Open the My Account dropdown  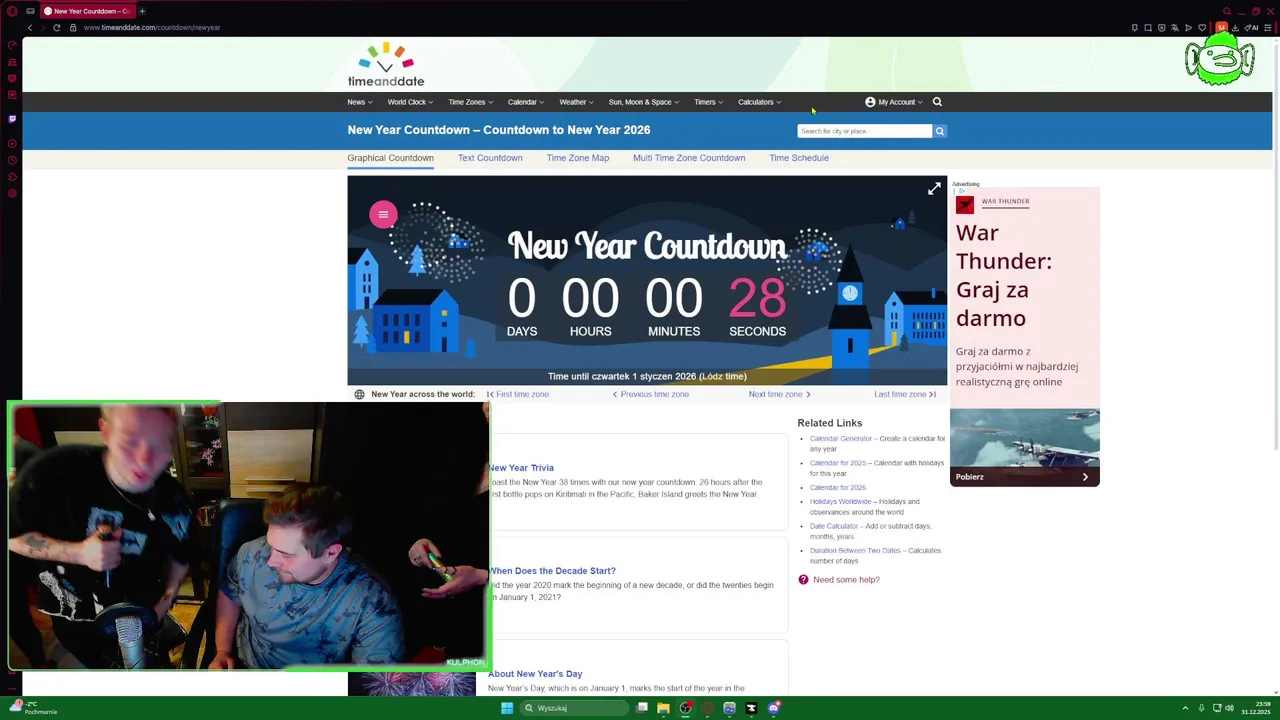click(x=894, y=102)
